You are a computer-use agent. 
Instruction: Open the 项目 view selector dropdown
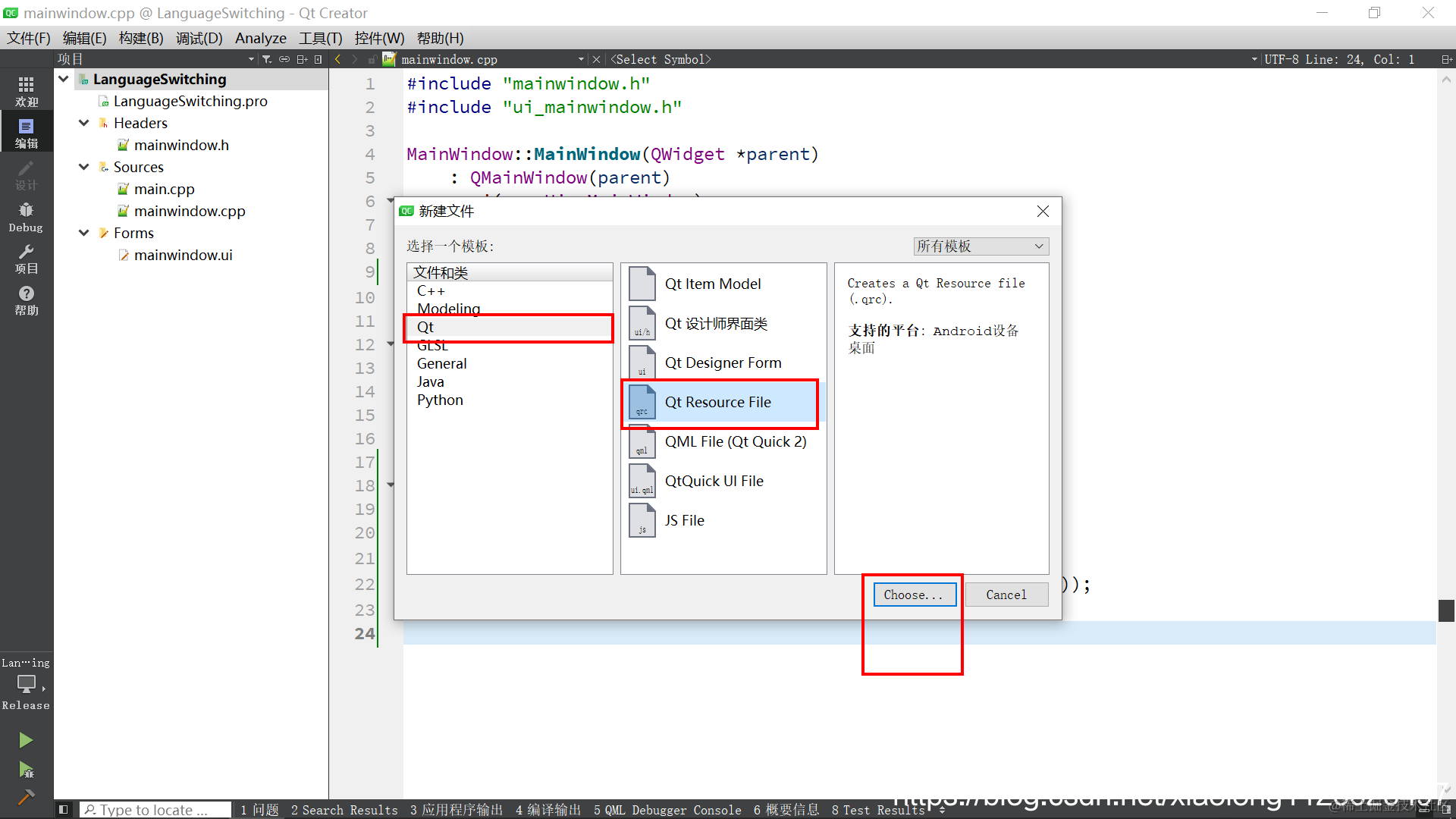pyautogui.click(x=155, y=59)
